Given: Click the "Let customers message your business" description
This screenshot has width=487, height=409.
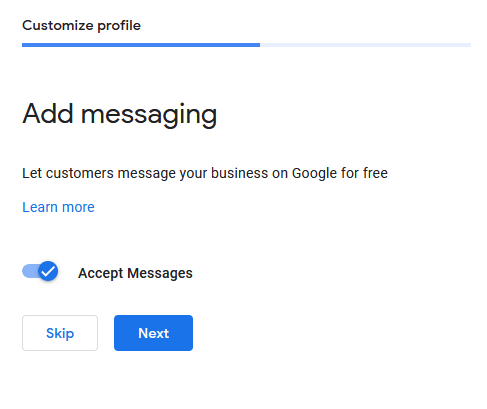Looking at the screenshot, I should click(205, 173).
